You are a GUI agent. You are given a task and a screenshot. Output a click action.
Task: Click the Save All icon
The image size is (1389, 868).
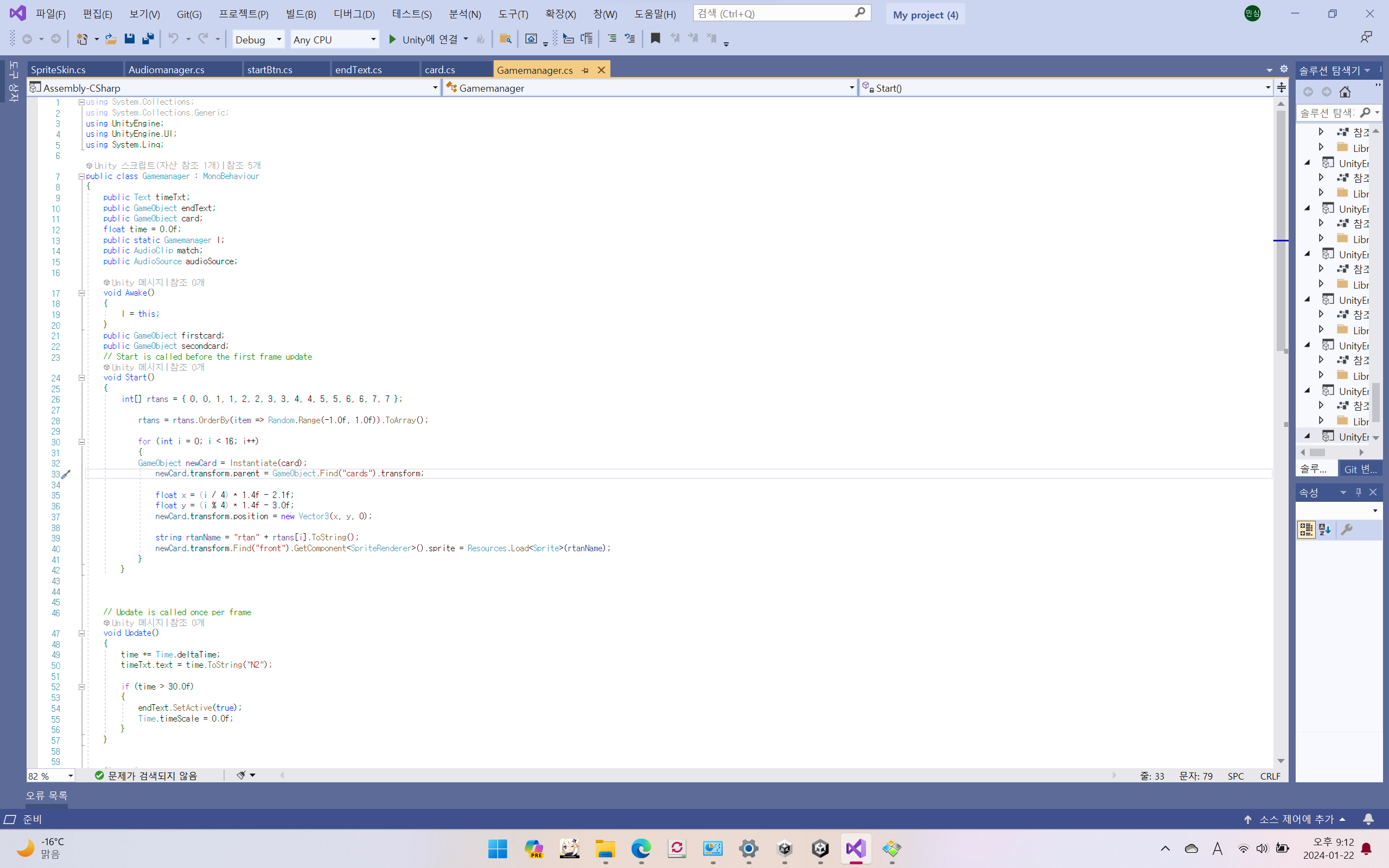tap(148, 39)
